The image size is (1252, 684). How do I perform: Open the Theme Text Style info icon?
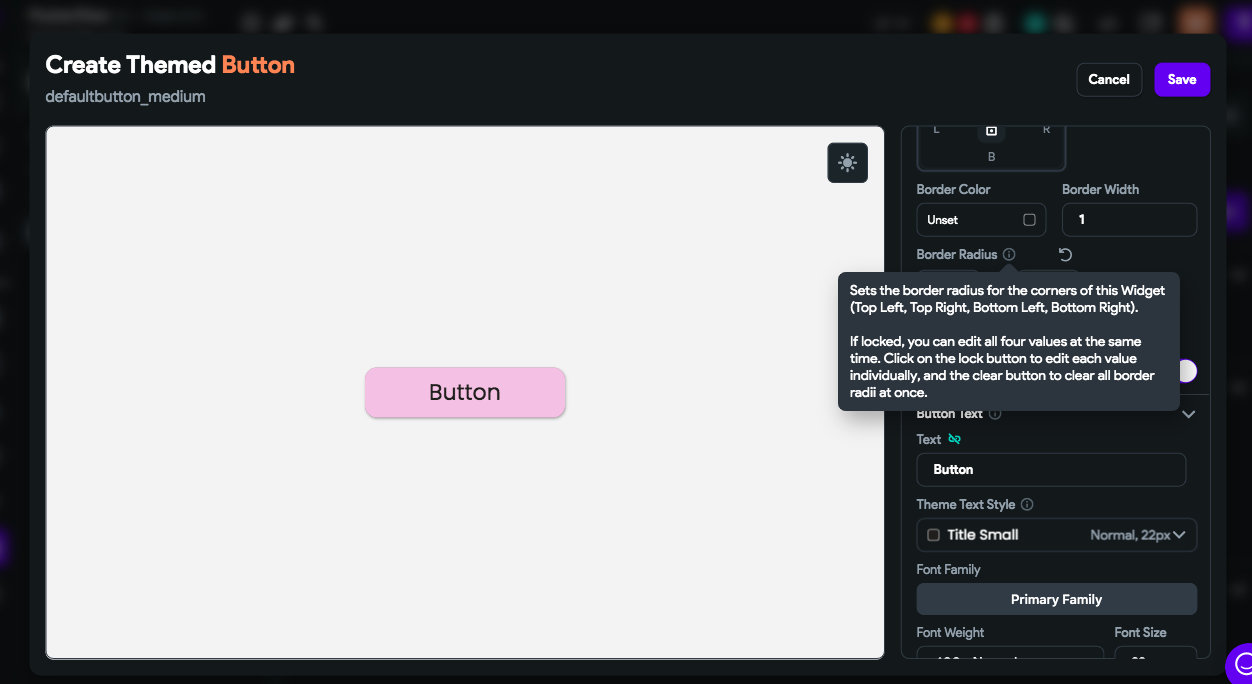1027,504
